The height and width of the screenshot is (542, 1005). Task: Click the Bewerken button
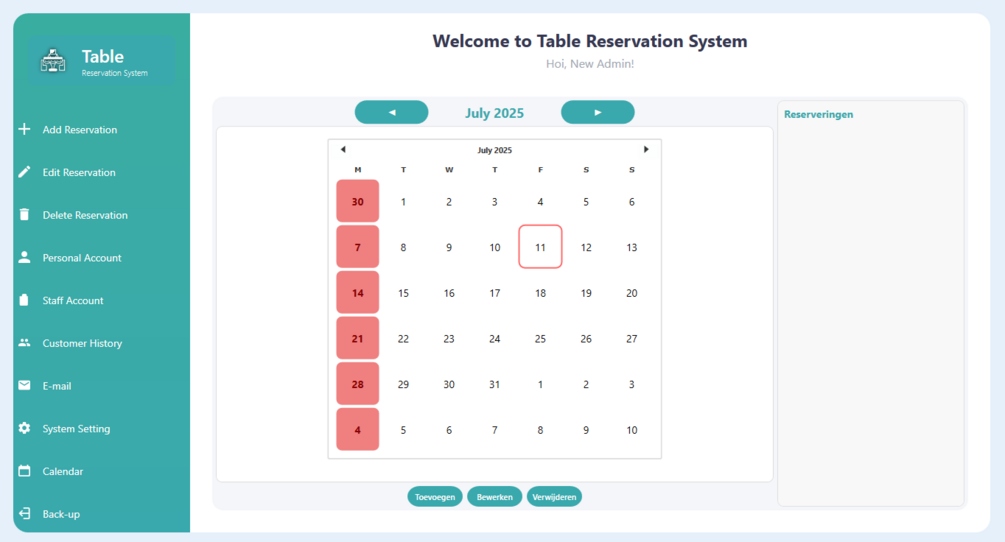coord(494,497)
